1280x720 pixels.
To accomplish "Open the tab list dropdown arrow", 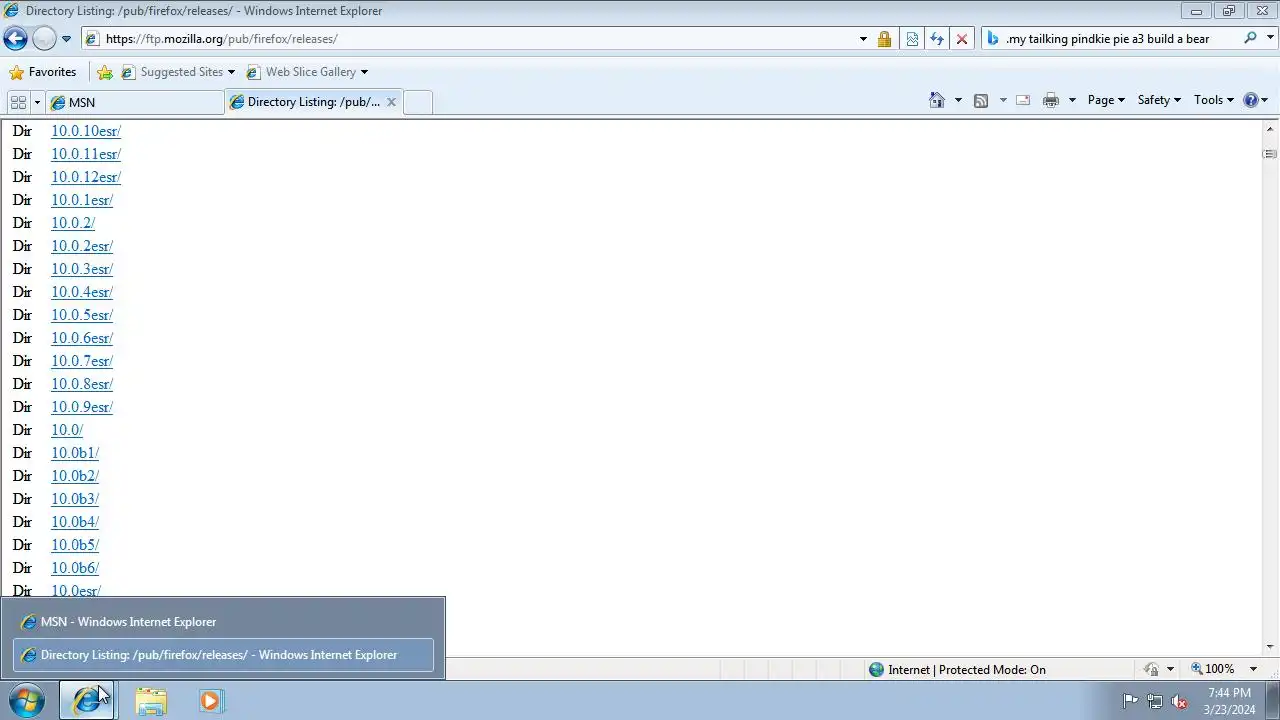I will (x=37, y=102).
